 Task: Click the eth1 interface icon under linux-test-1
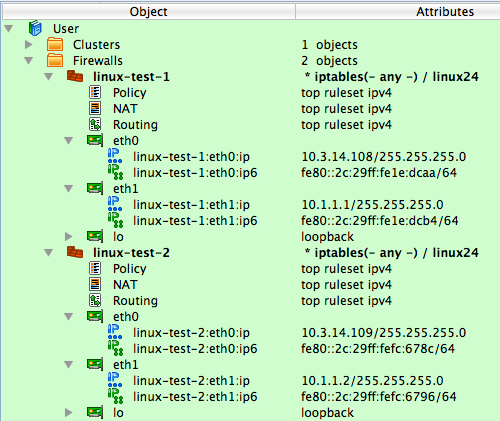[x=95, y=188]
